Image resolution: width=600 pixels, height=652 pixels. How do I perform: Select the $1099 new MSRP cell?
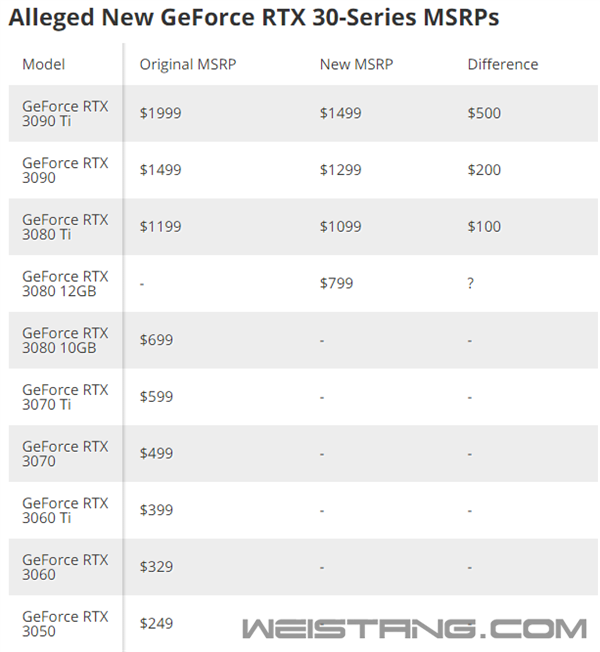tap(341, 227)
